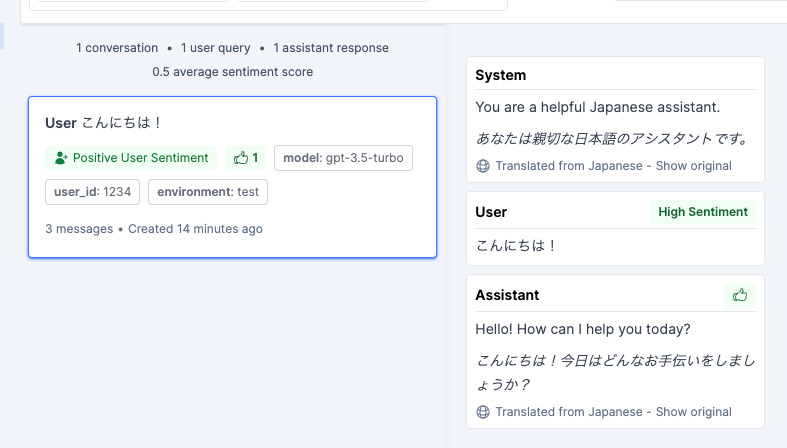The width and height of the screenshot is (787, 448).
Task: Click the environment: test tag
Action: click(x=208, y=192)
